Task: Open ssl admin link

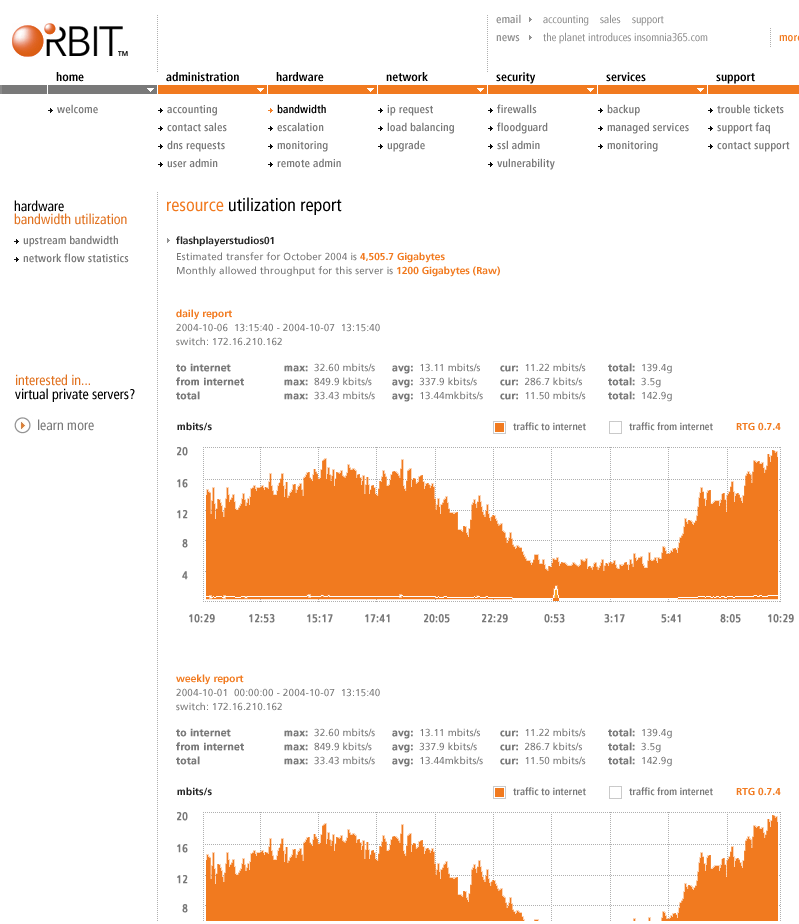Action: [519, 146]
